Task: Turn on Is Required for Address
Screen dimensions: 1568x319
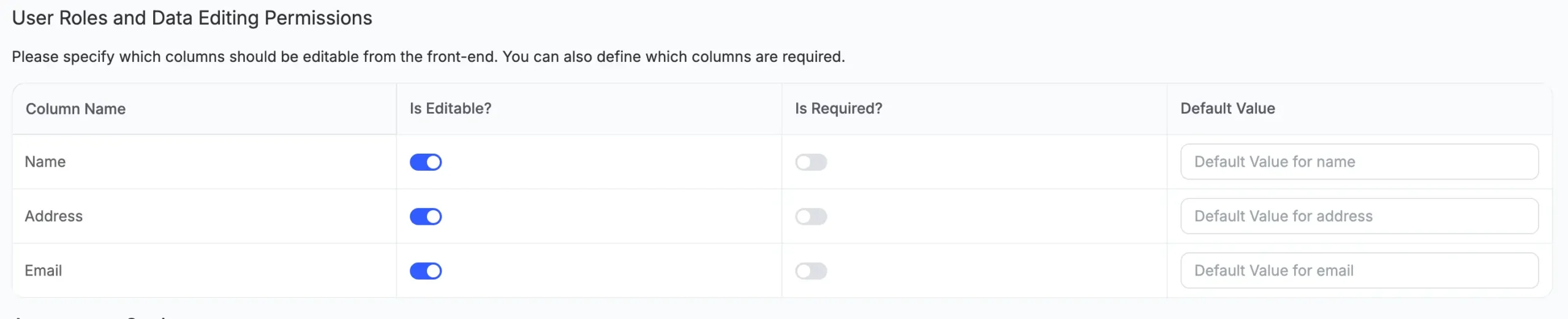Action: coord(811,217)
